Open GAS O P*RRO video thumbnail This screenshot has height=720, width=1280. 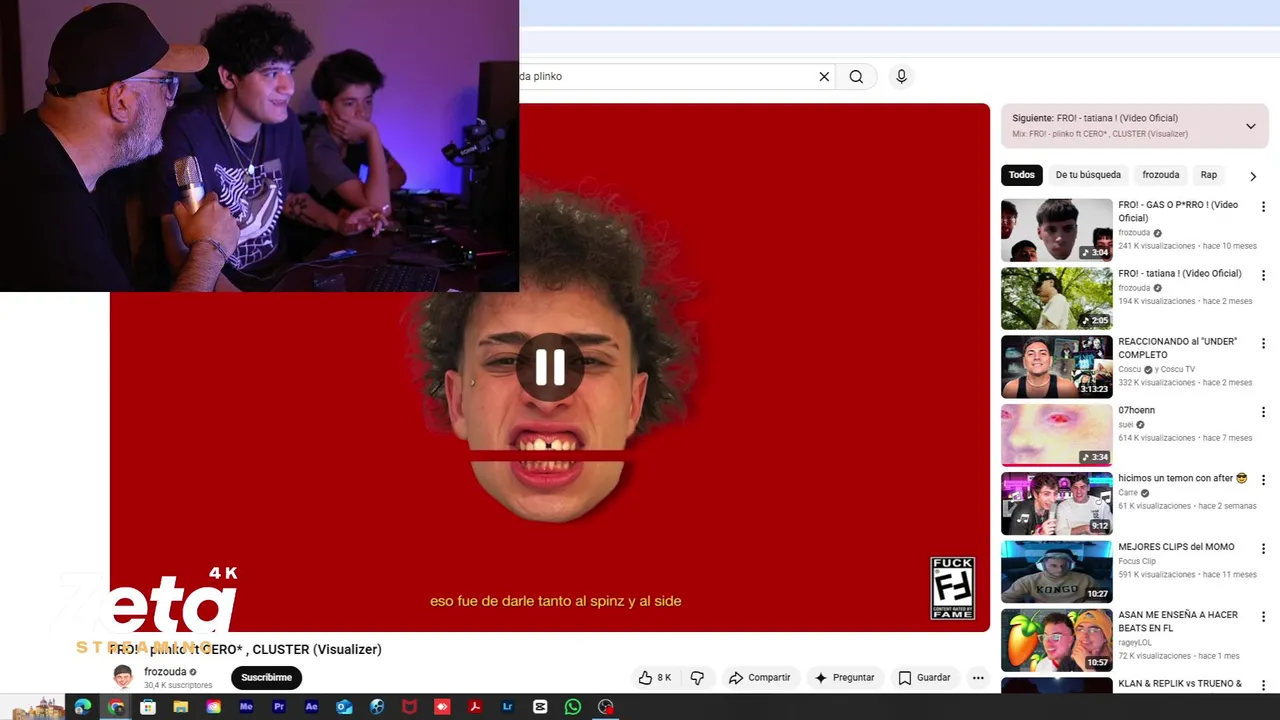(x=1056, y=230)
